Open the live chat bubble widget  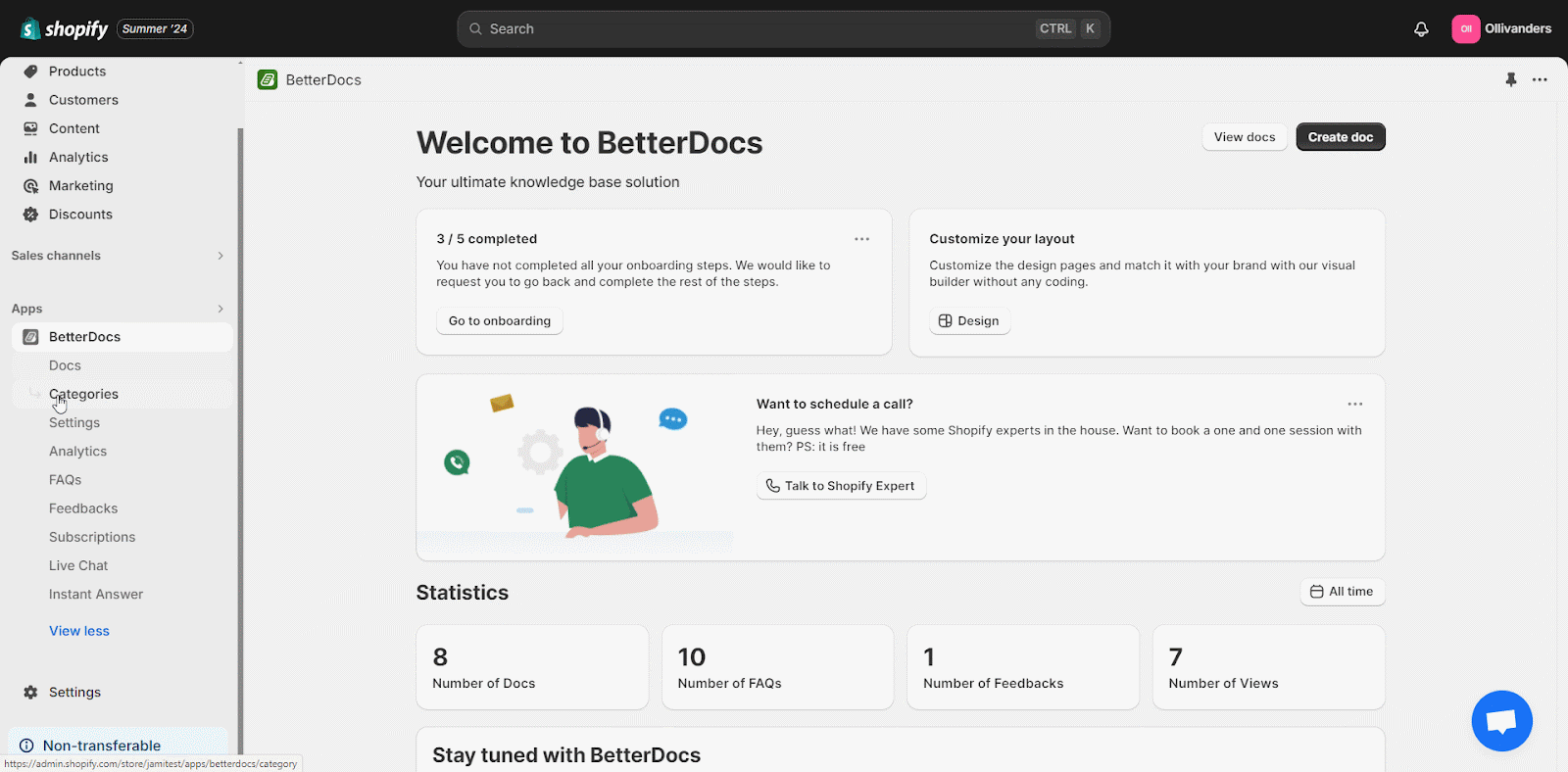[1501, 721]
